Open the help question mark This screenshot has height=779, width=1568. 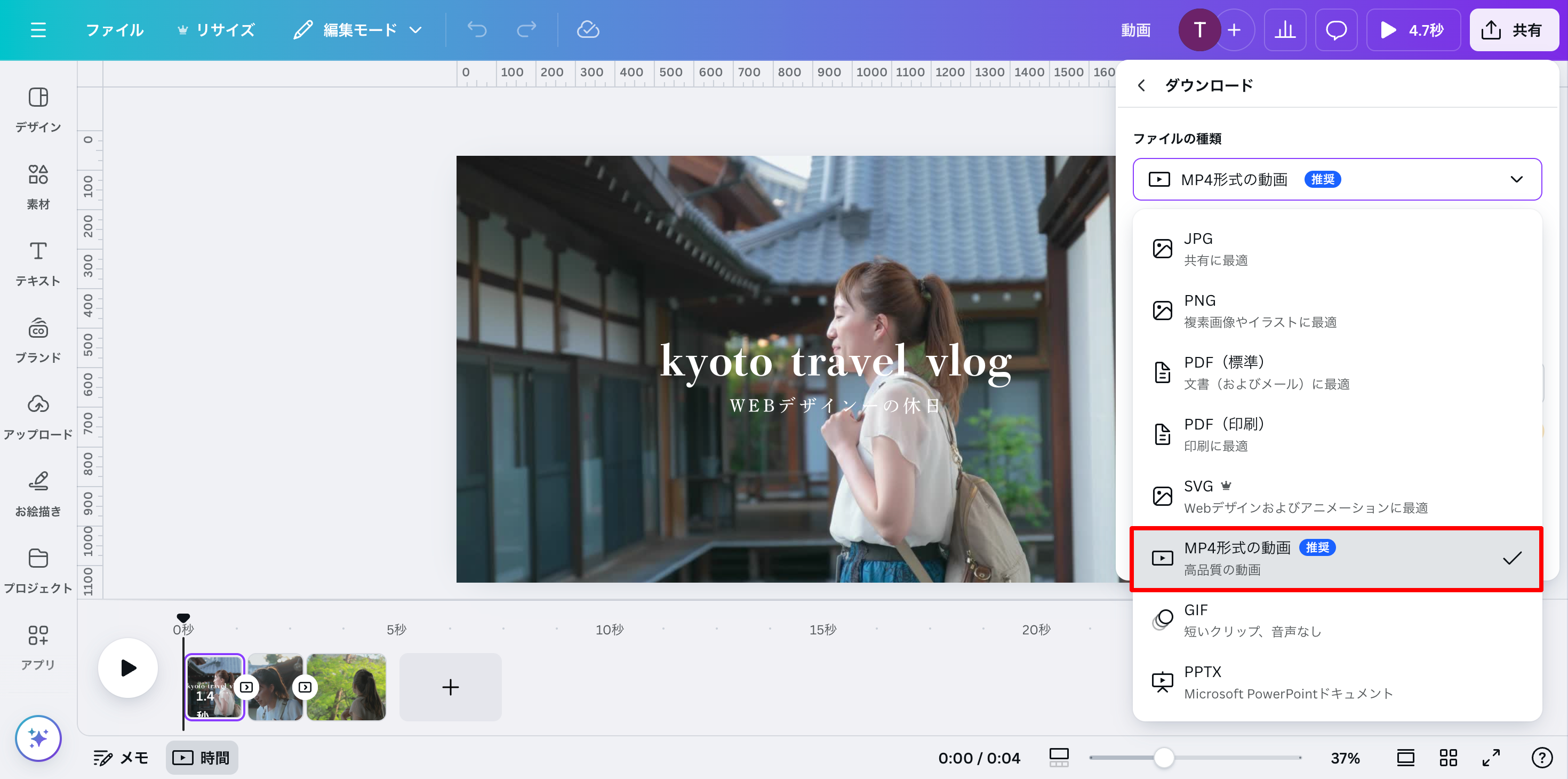tap(1542, 758)
